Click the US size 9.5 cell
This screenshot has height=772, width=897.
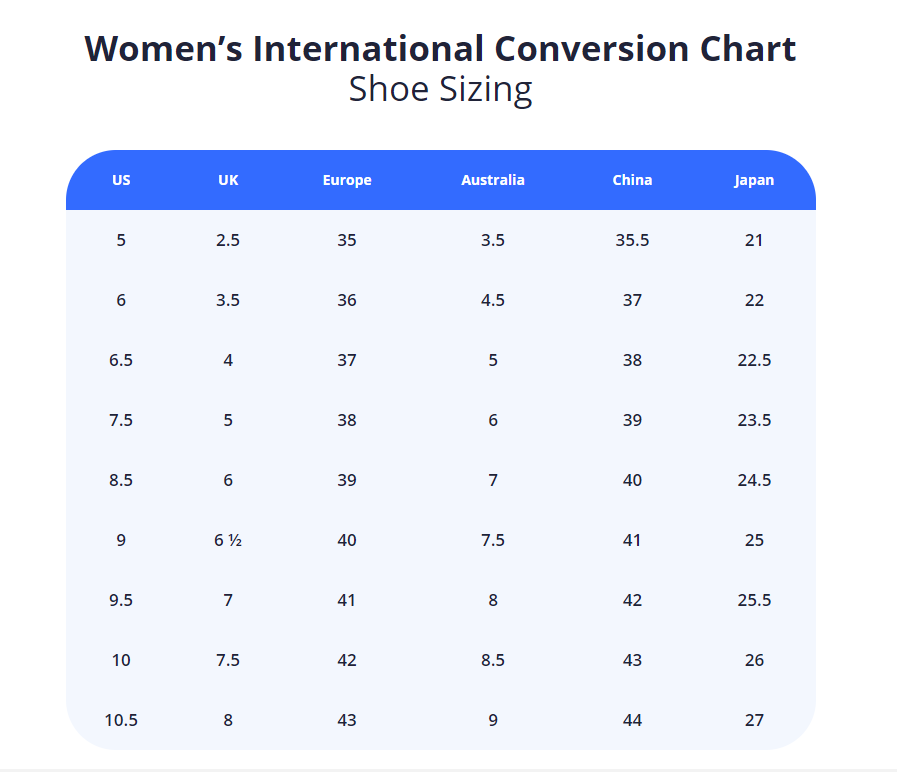(x=121, y=600)
